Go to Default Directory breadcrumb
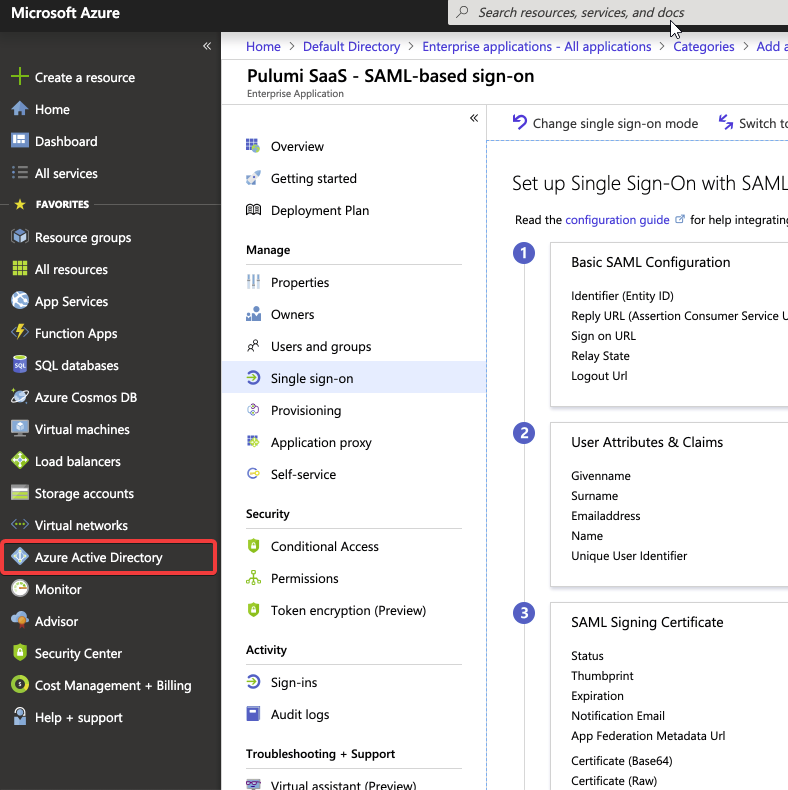Image resolution: width=788 pixels, height=790 pixels. point(351,47)
